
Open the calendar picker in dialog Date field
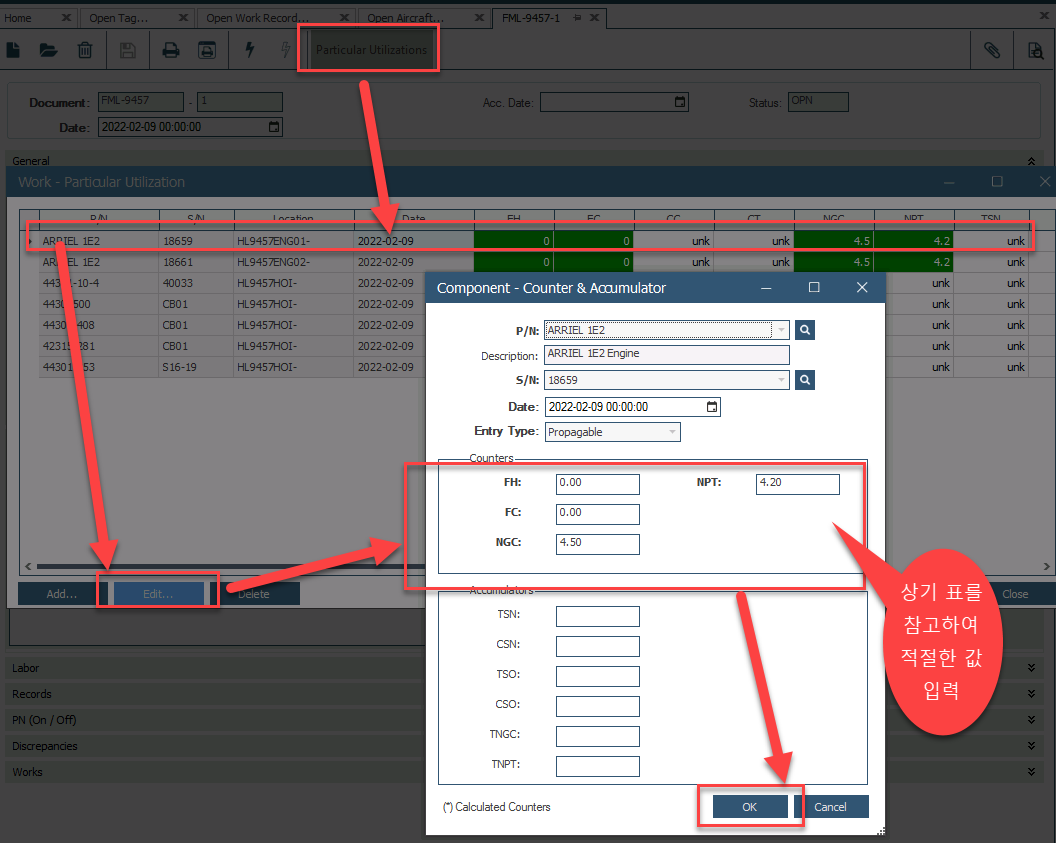(x=711, y=407)
